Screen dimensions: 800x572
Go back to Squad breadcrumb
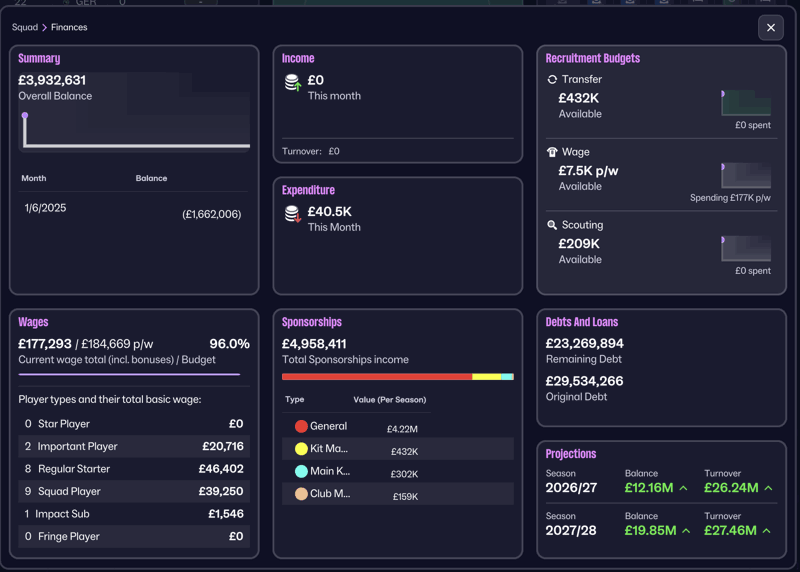coord(25,27)
